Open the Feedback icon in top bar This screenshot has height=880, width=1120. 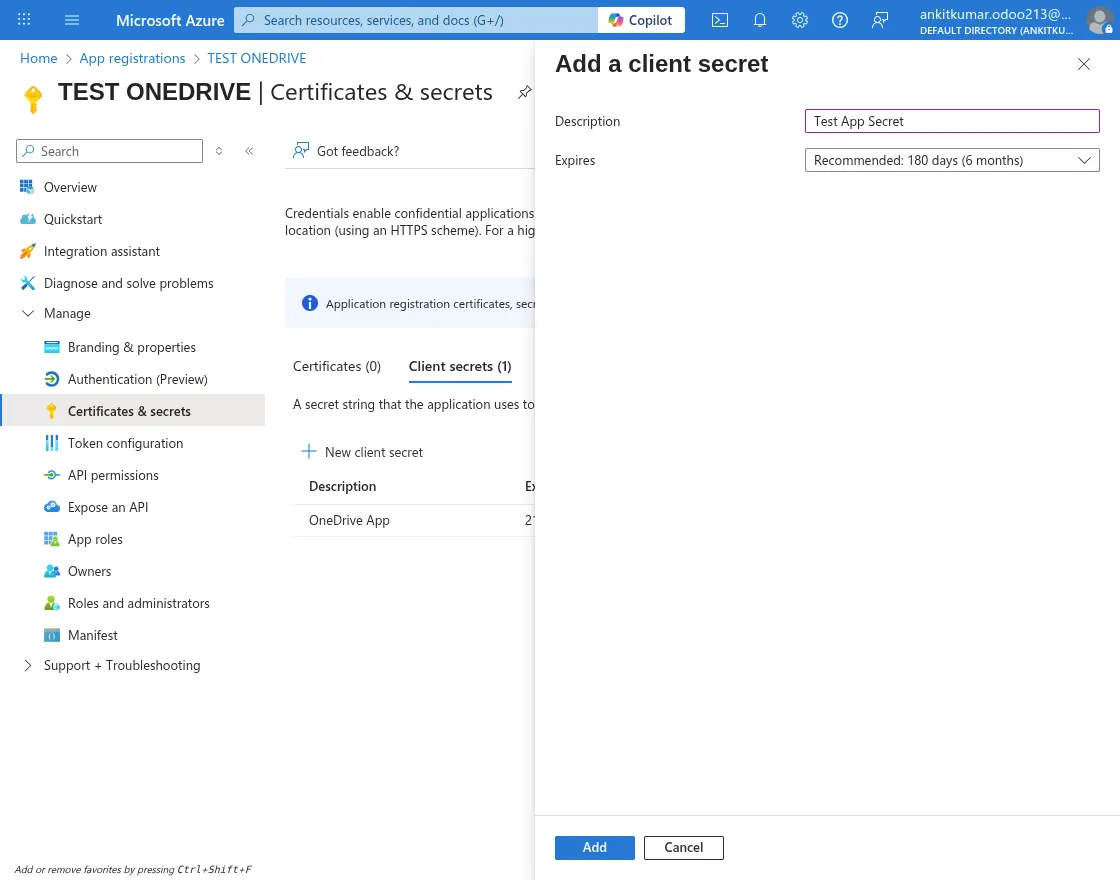click(x=880, y=20)
